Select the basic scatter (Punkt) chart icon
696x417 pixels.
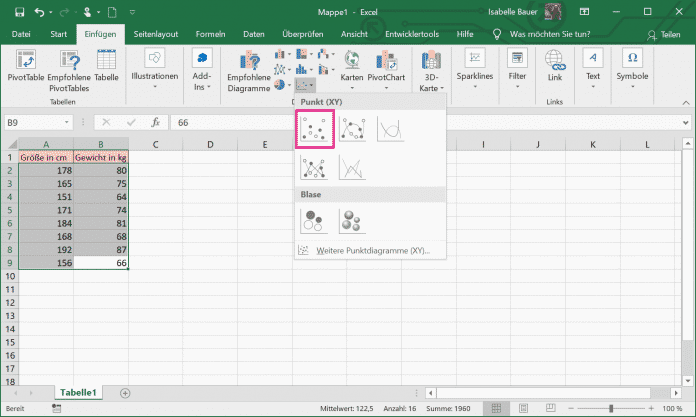(315, 129)
